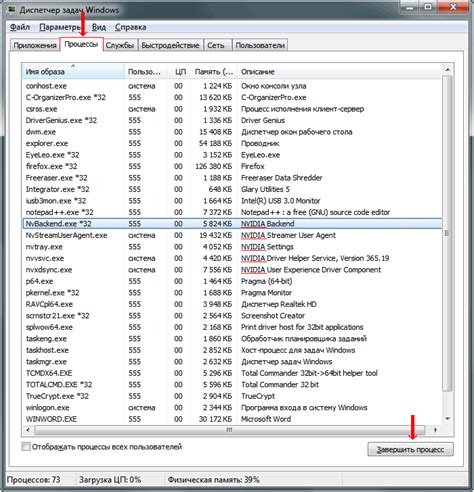Select the WINWORD.EXE process row

click(232, 419)
